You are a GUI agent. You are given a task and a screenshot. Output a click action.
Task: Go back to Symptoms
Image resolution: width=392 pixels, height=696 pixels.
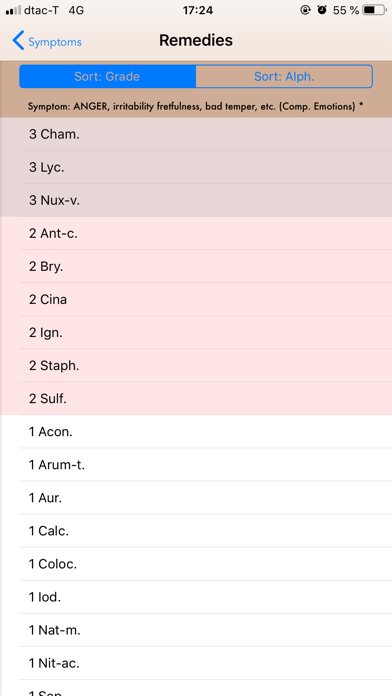[47, 41]
